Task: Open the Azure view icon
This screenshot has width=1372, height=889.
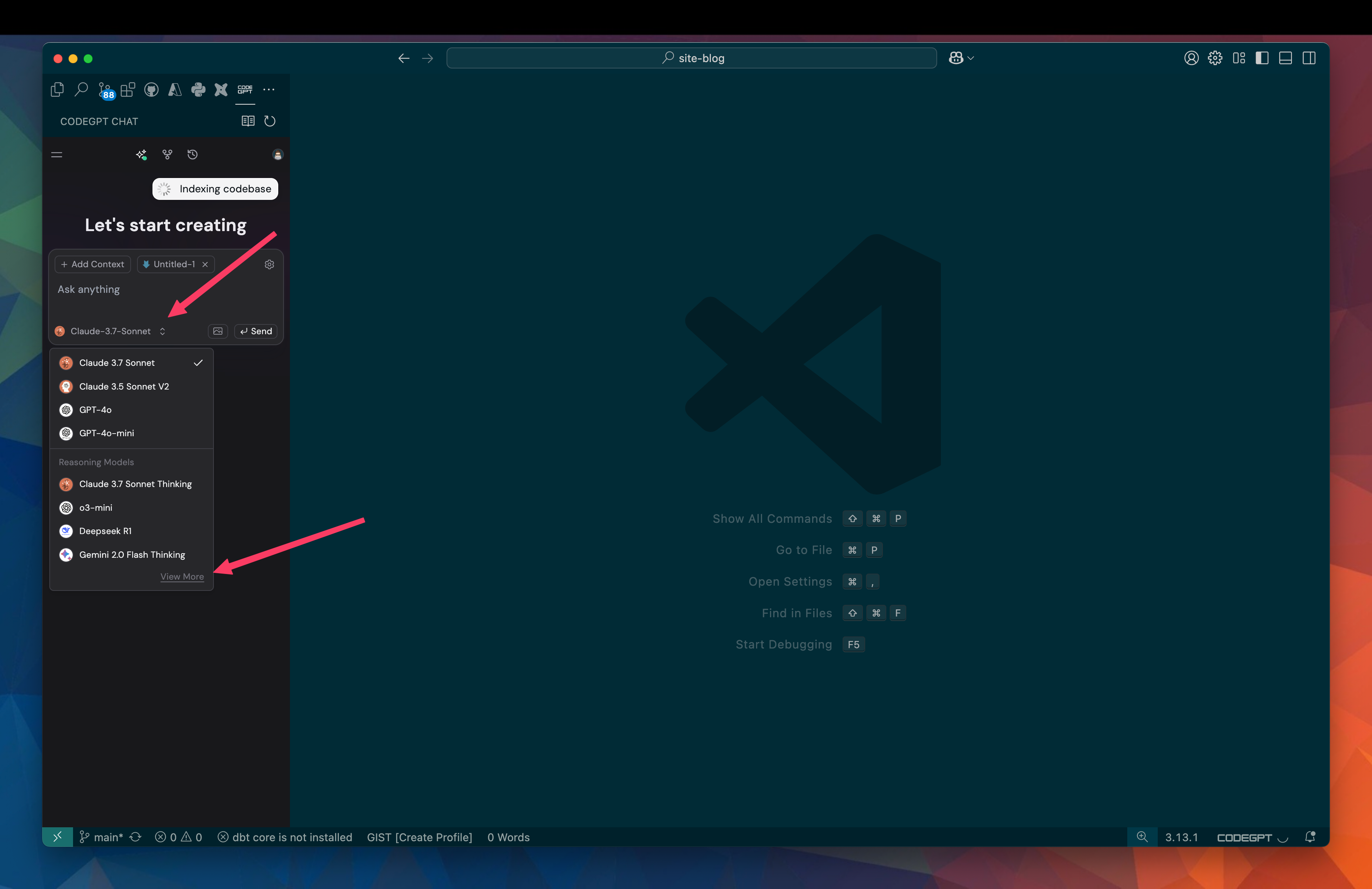Action: [x=175, y=89]
